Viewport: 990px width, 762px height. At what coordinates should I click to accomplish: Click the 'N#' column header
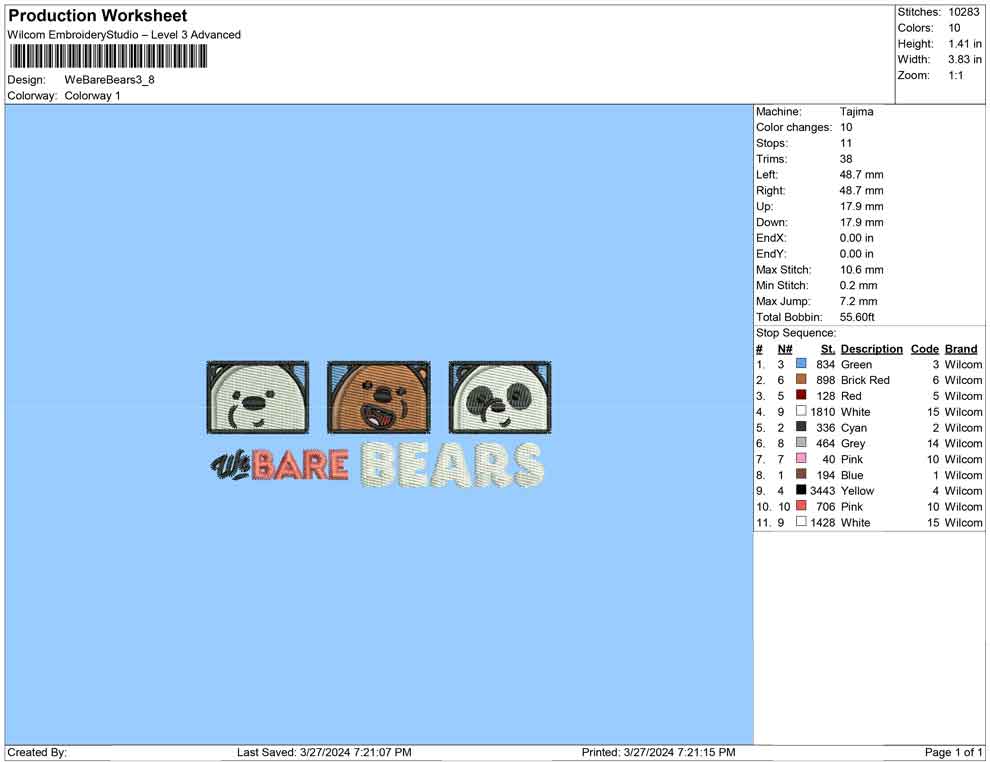[x=785, y=349]
